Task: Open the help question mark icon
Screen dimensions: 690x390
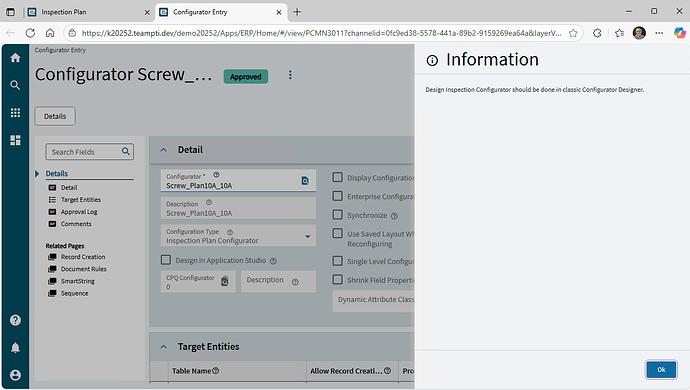Action: coord(15,320)
